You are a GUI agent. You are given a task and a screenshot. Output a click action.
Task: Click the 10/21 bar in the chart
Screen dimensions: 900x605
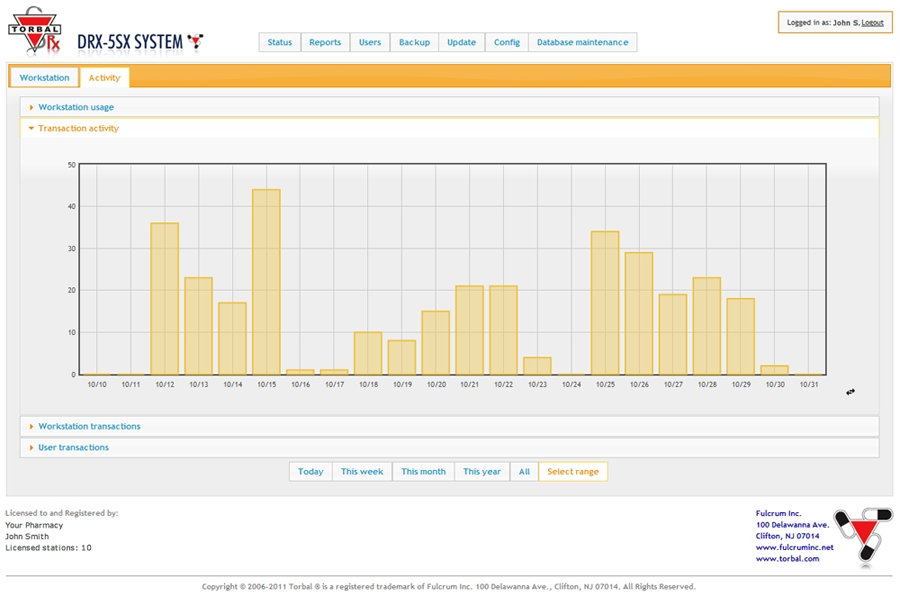pyautogui.click(x=470, y=330)
